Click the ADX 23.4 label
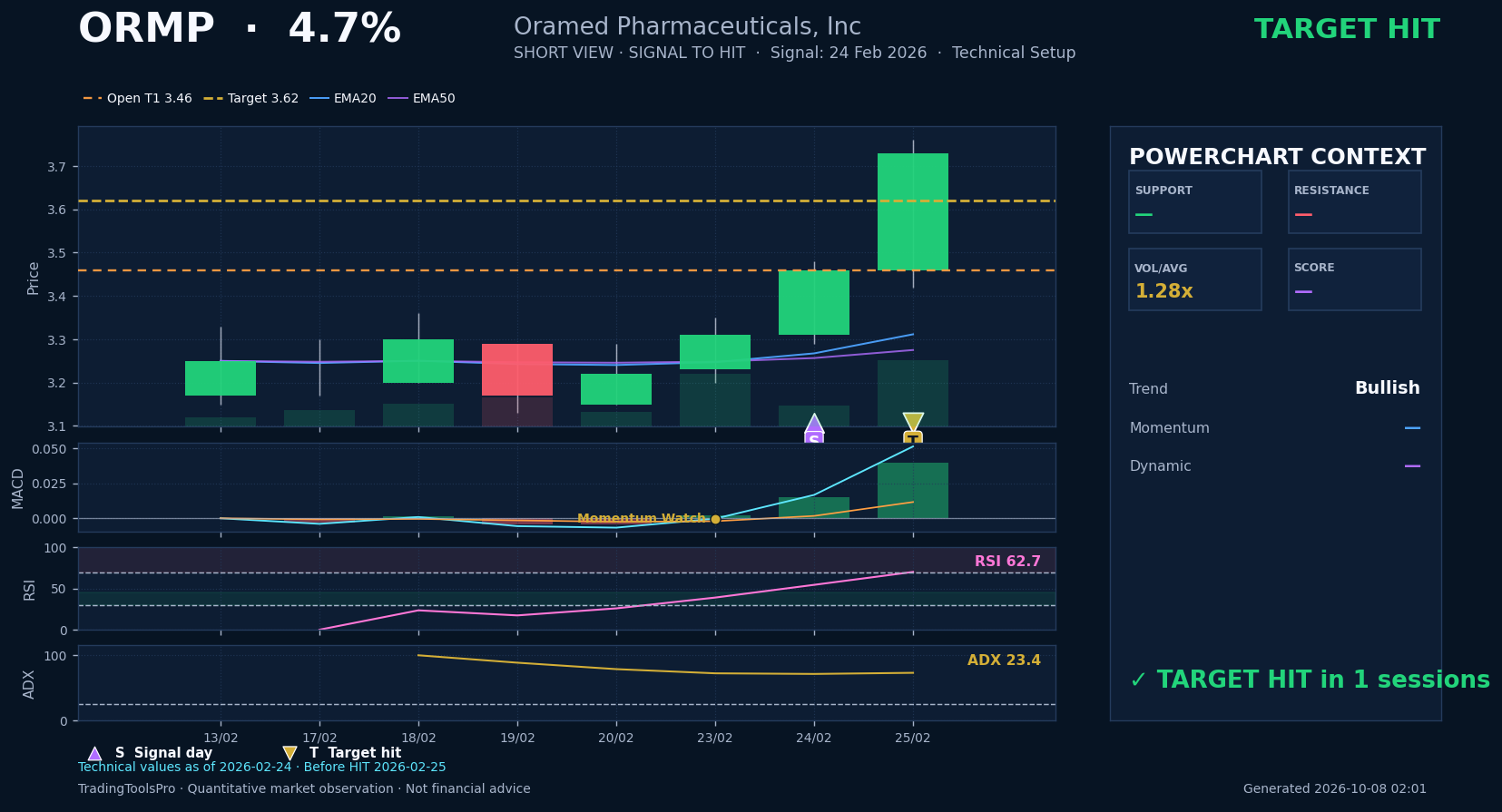1502x812 pixels. pyautogui.click(x=1004, y=660)
